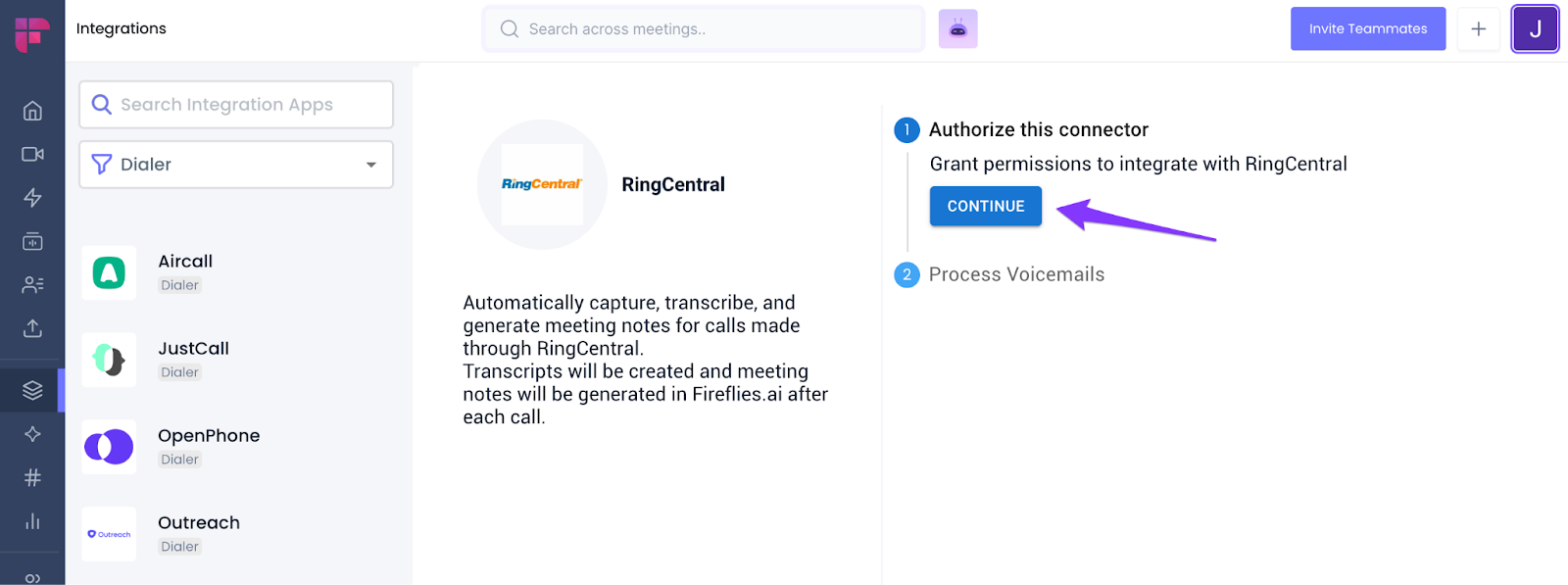Expand step 2 Process Voicemails
Image resolution: width=1568 pixels, height=585 pixels.
[x=1016, y=274]
